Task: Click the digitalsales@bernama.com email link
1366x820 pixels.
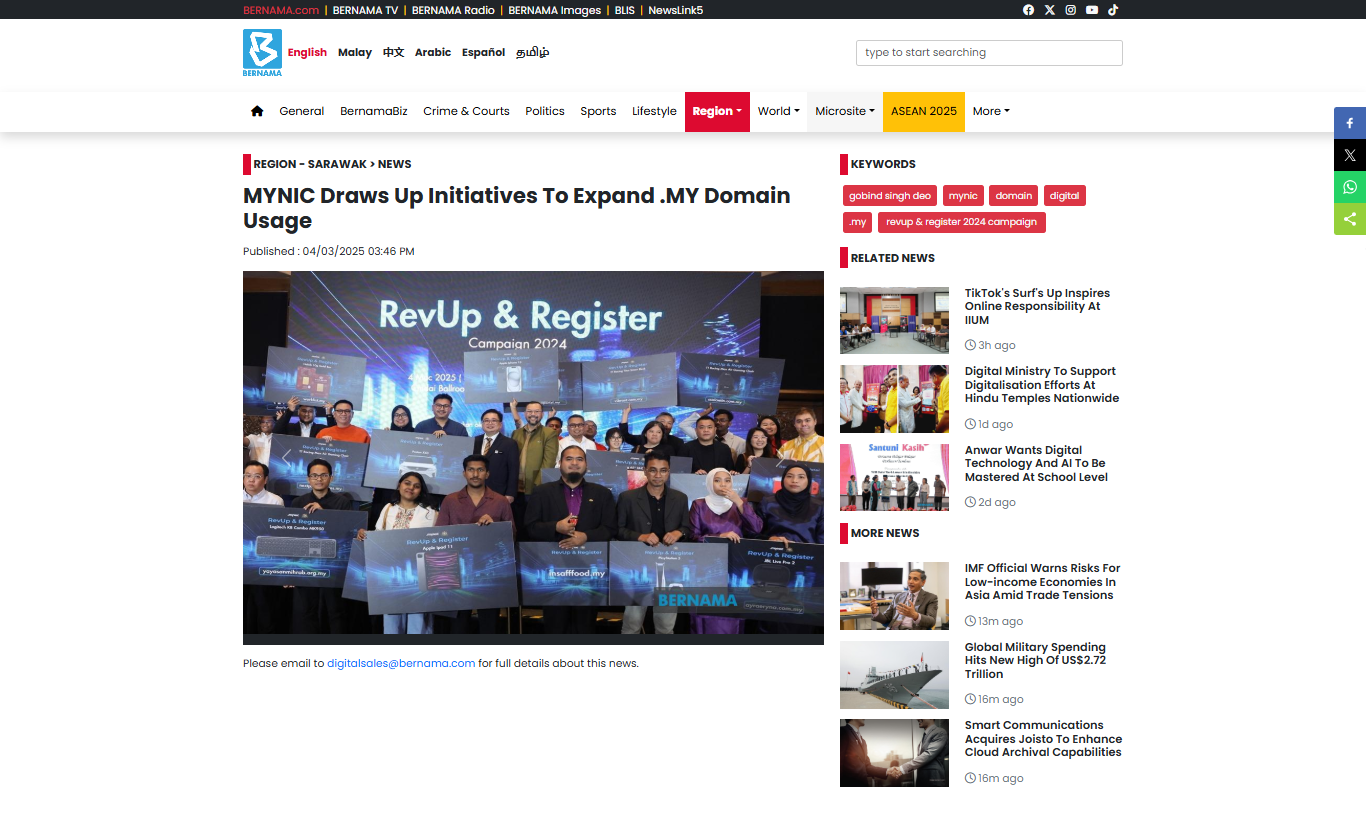Action: (x=401, y=663)
